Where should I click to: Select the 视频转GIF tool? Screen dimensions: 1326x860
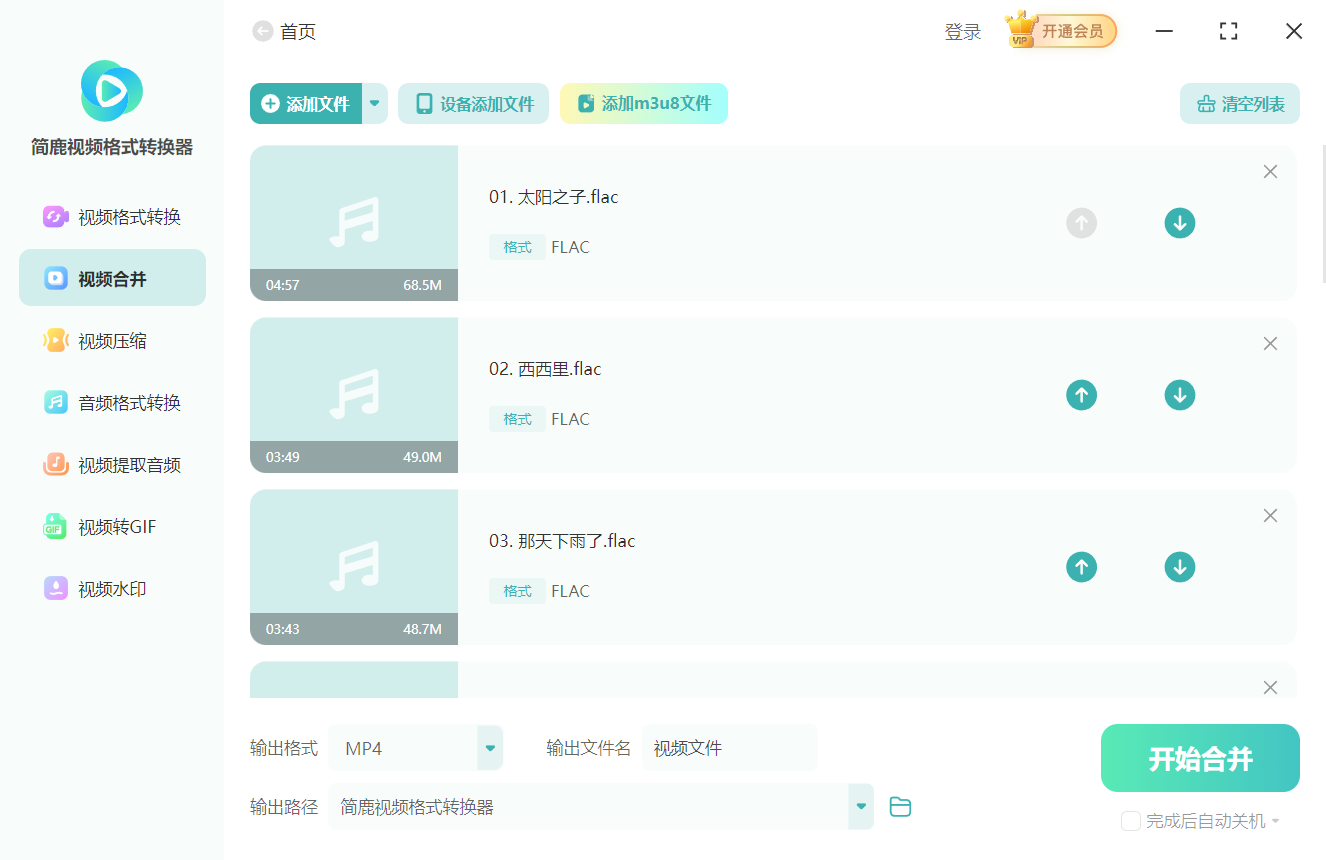[112, 526]
